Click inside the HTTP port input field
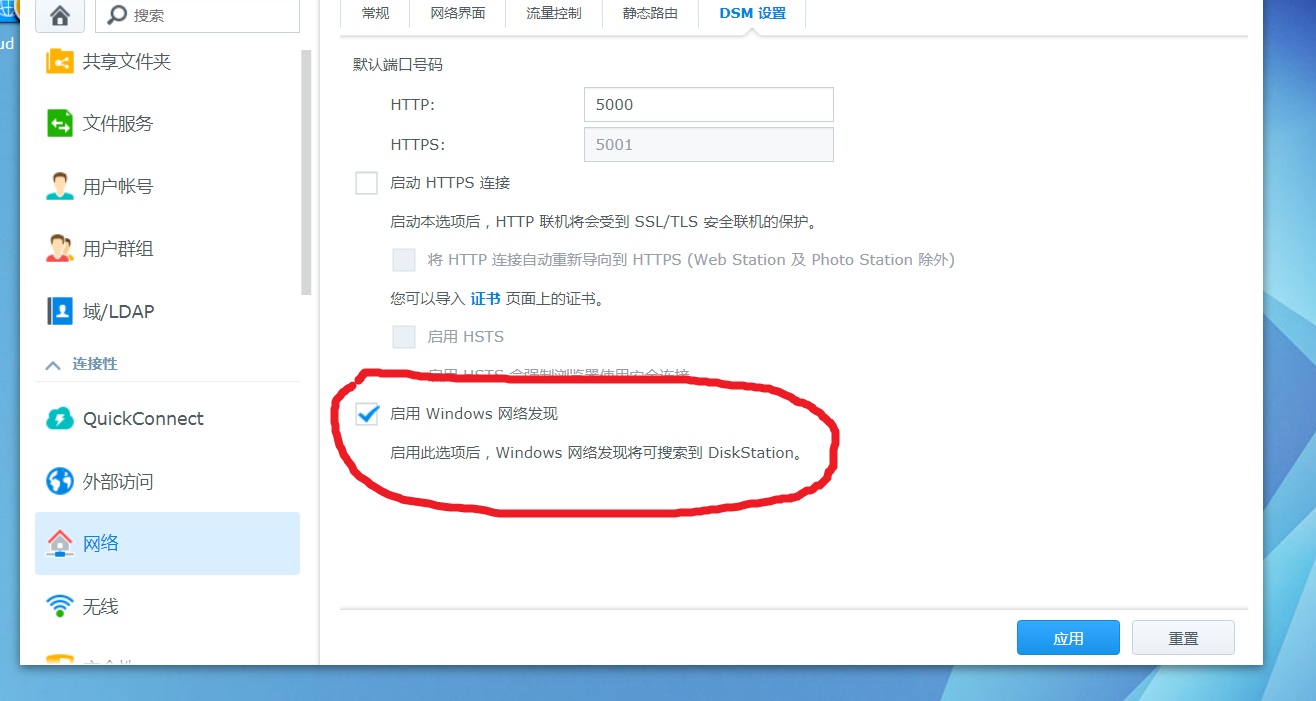The height and width of the screenshot is (701, 1316). (x=708, y=104)
